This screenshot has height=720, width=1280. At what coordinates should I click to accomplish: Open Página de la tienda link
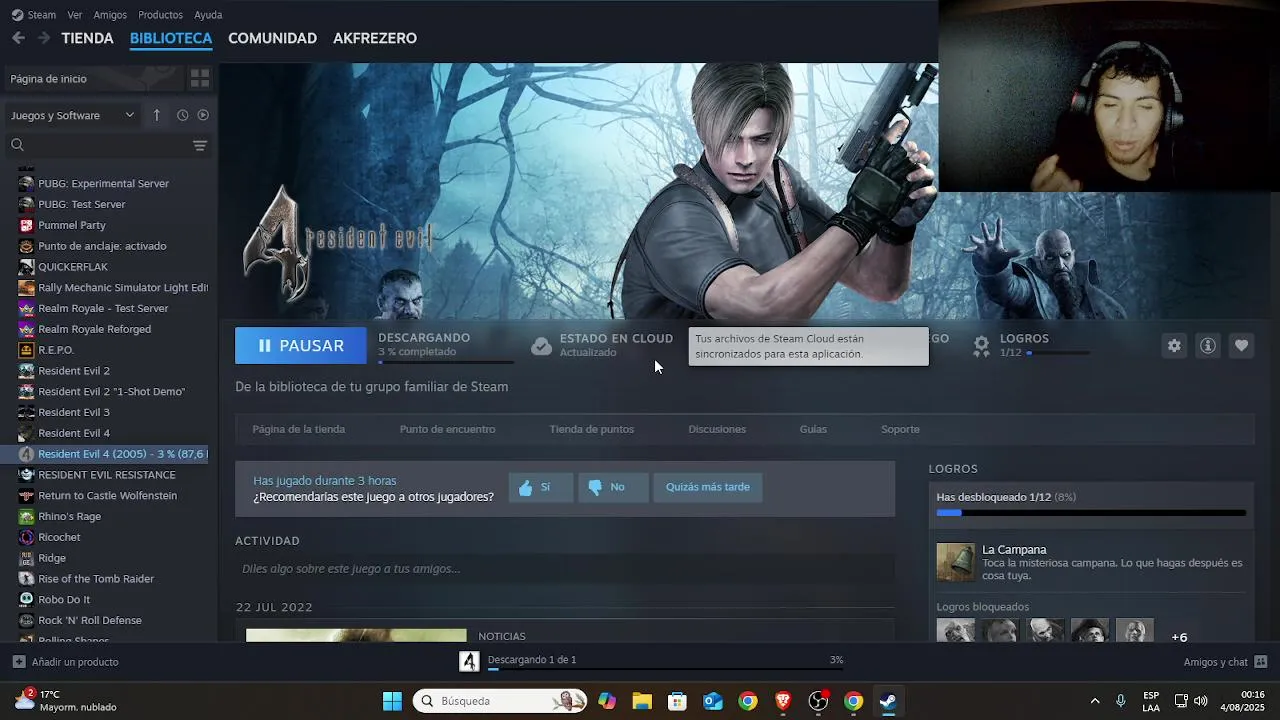299,429
